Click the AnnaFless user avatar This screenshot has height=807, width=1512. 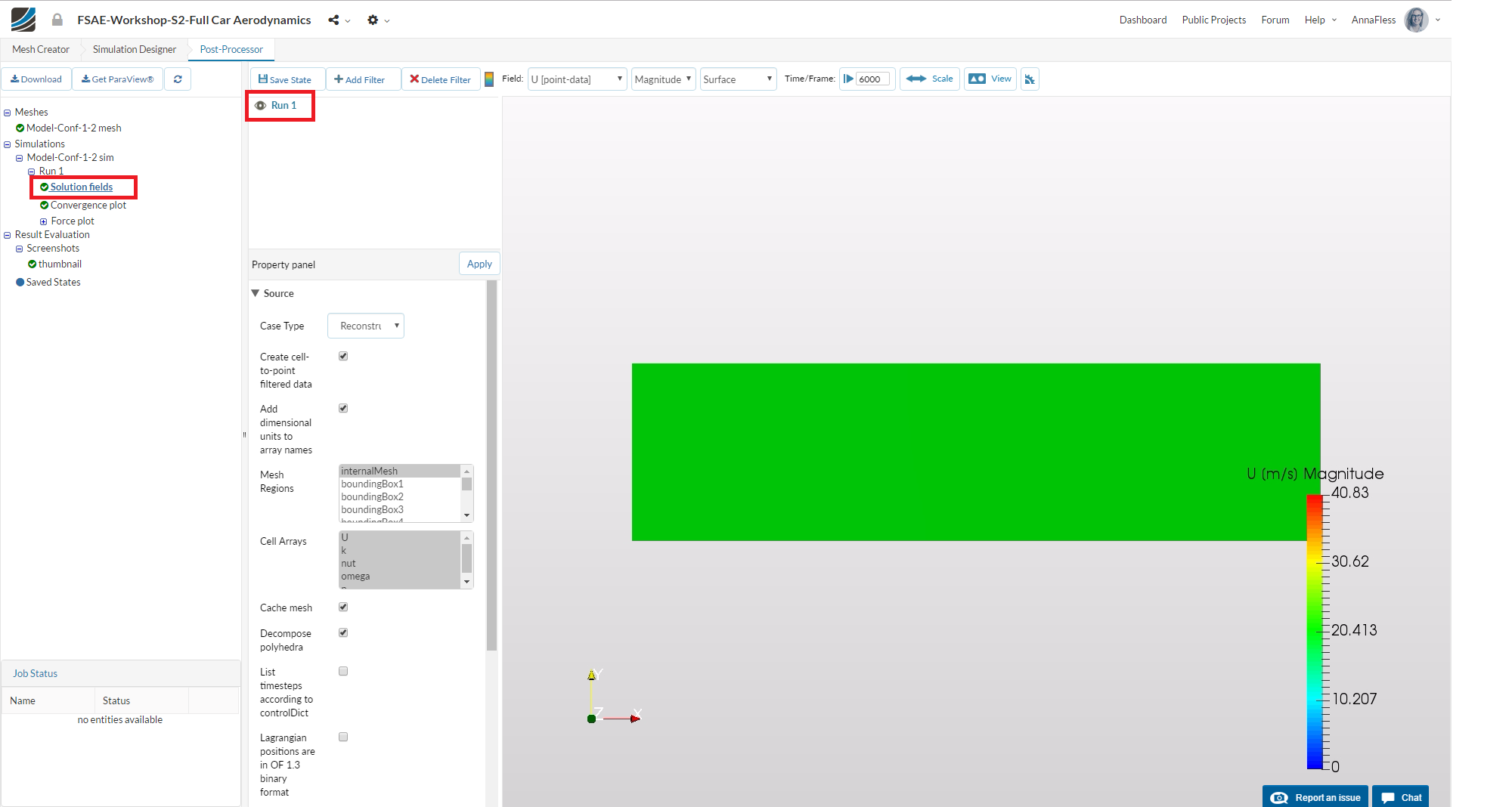(x=1416, y=20)
